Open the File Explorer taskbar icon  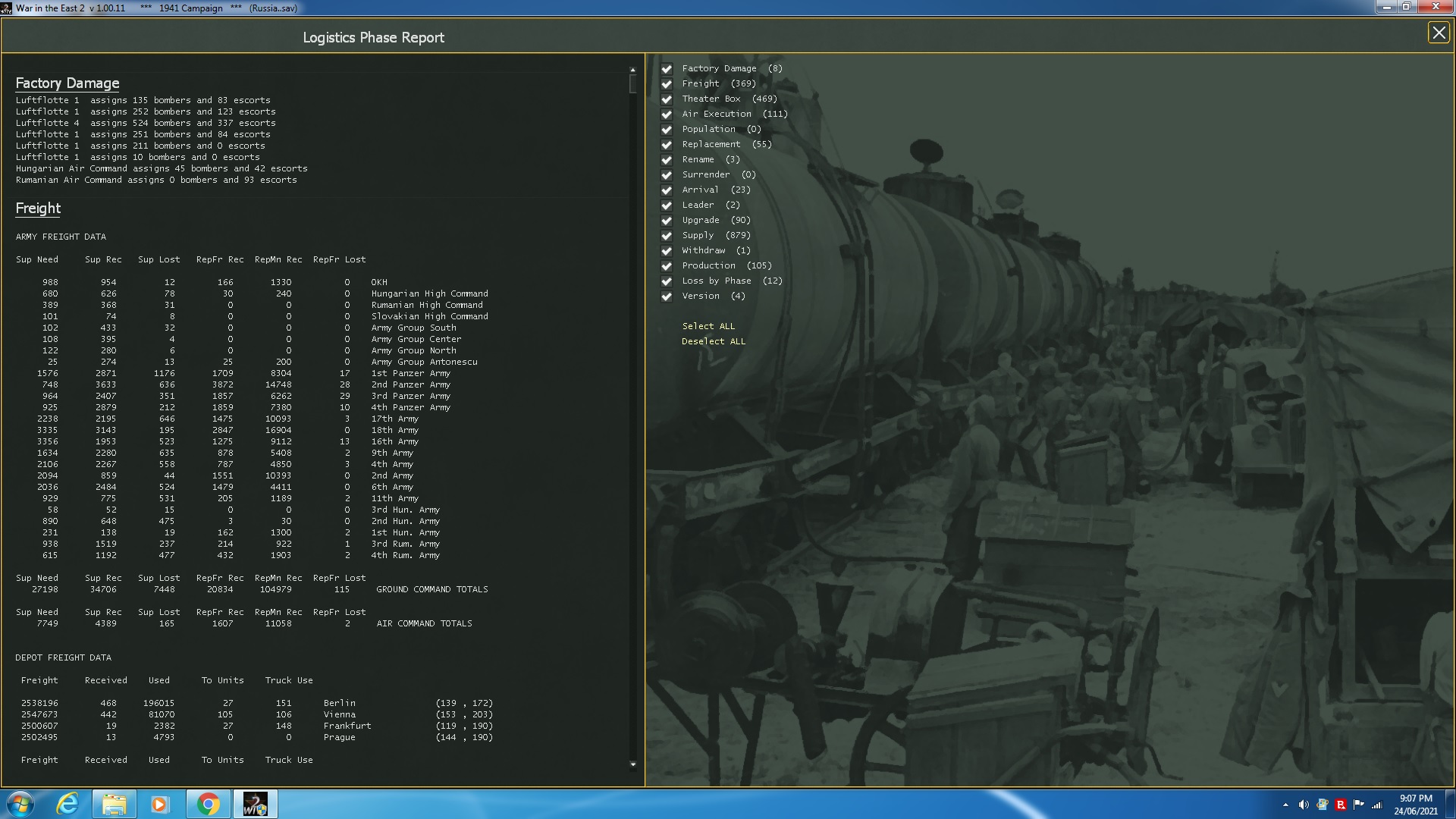pyautogui.click(x=114, y=804)
